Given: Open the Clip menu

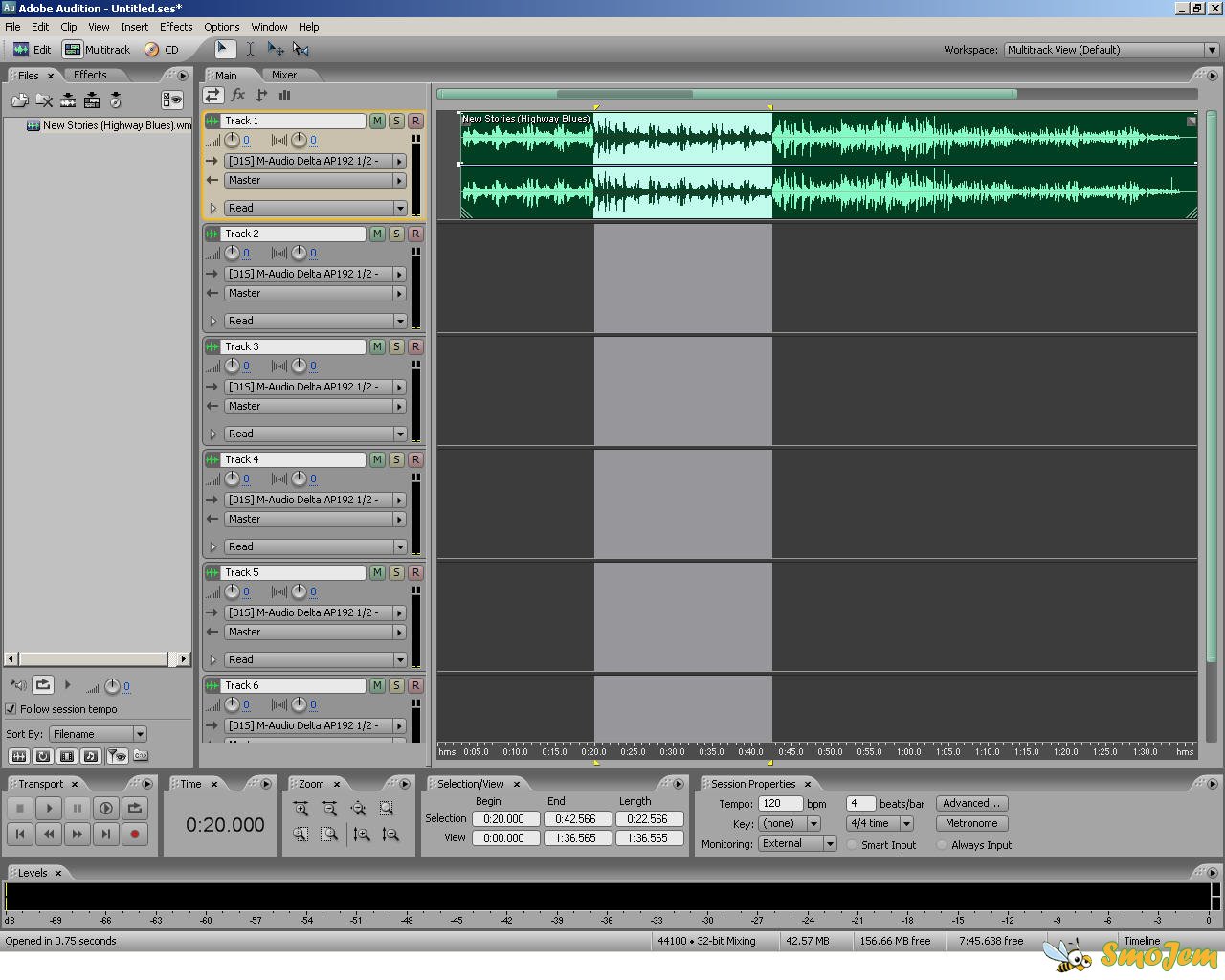Looking at the screenshot, I should coord(68,27).
